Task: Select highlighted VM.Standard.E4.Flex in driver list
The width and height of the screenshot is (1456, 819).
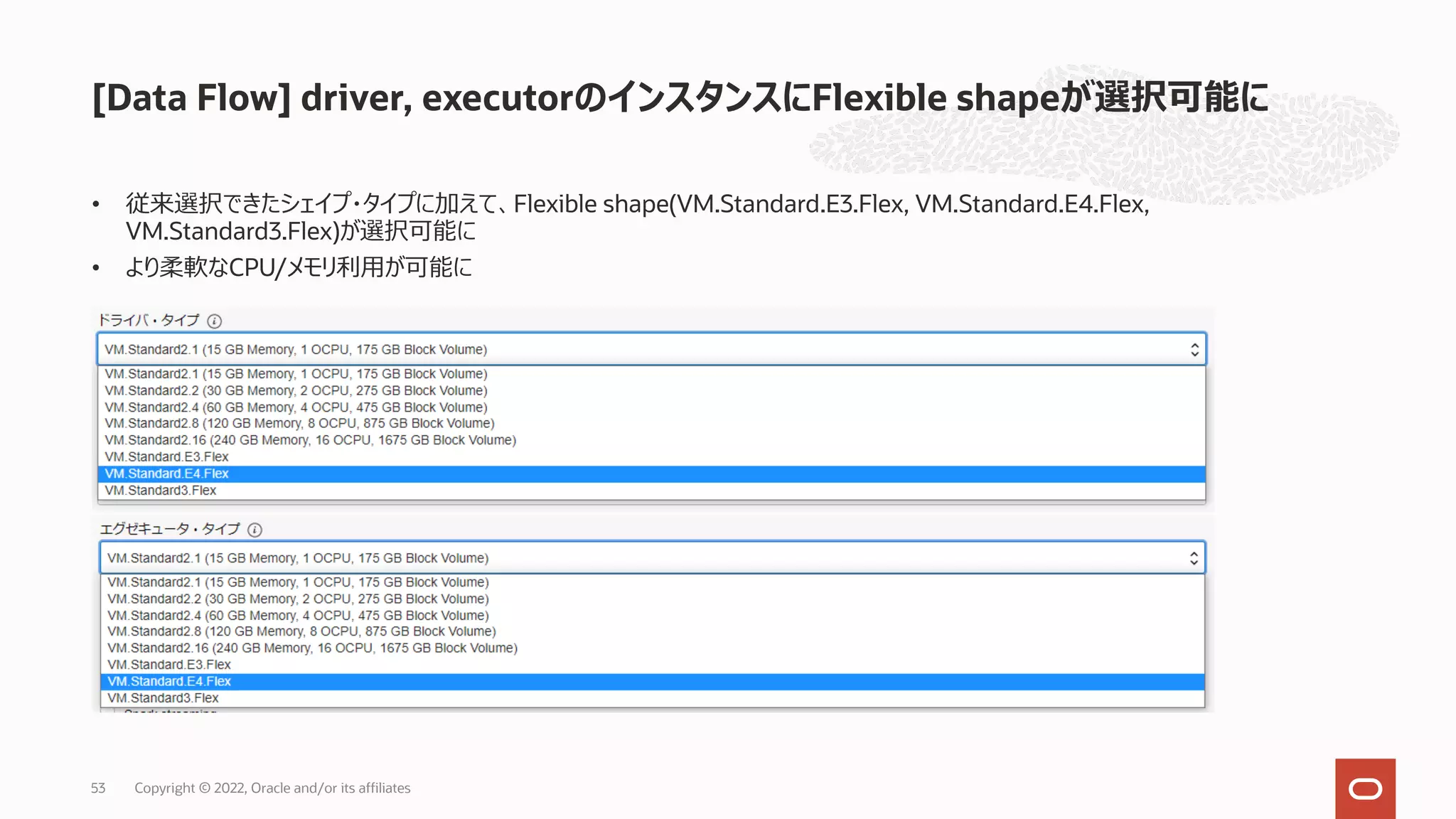Action: click(652, 473)
